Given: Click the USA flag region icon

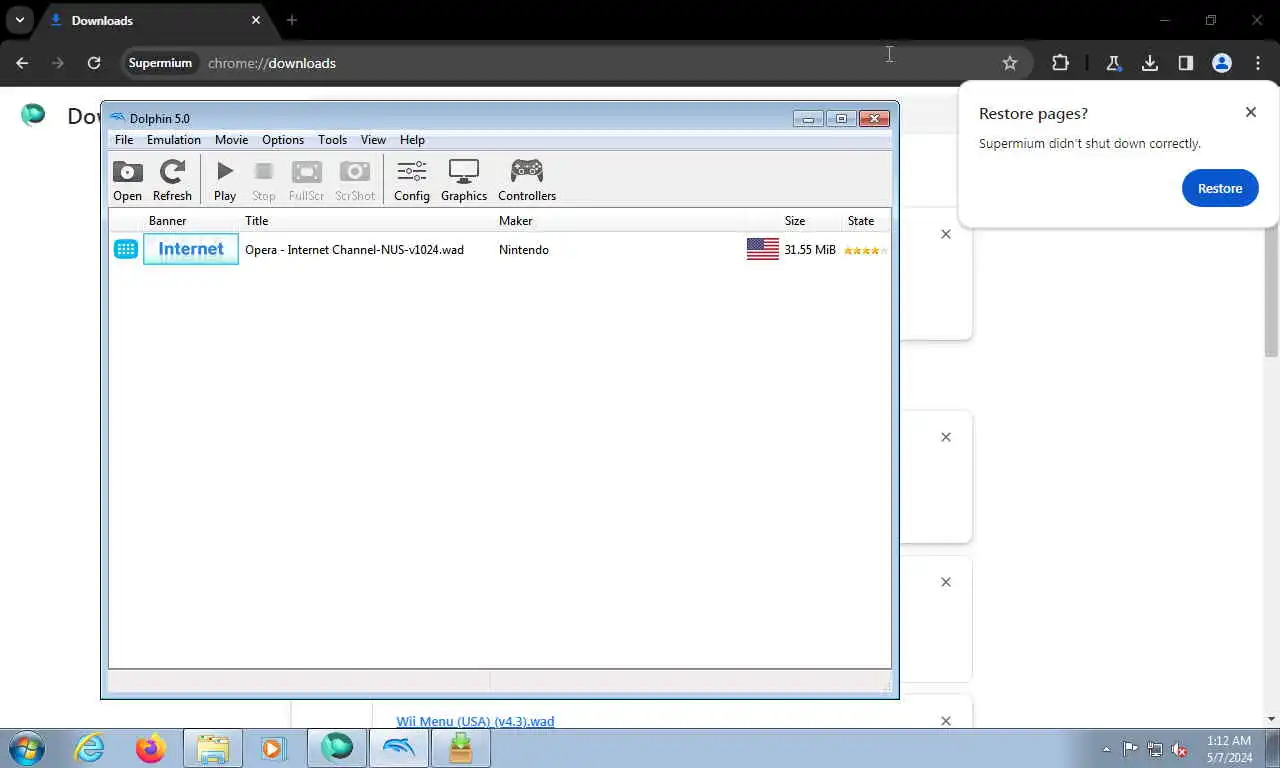Looking at the screenshot, I should pyautogui.click(x=763, y=249).
